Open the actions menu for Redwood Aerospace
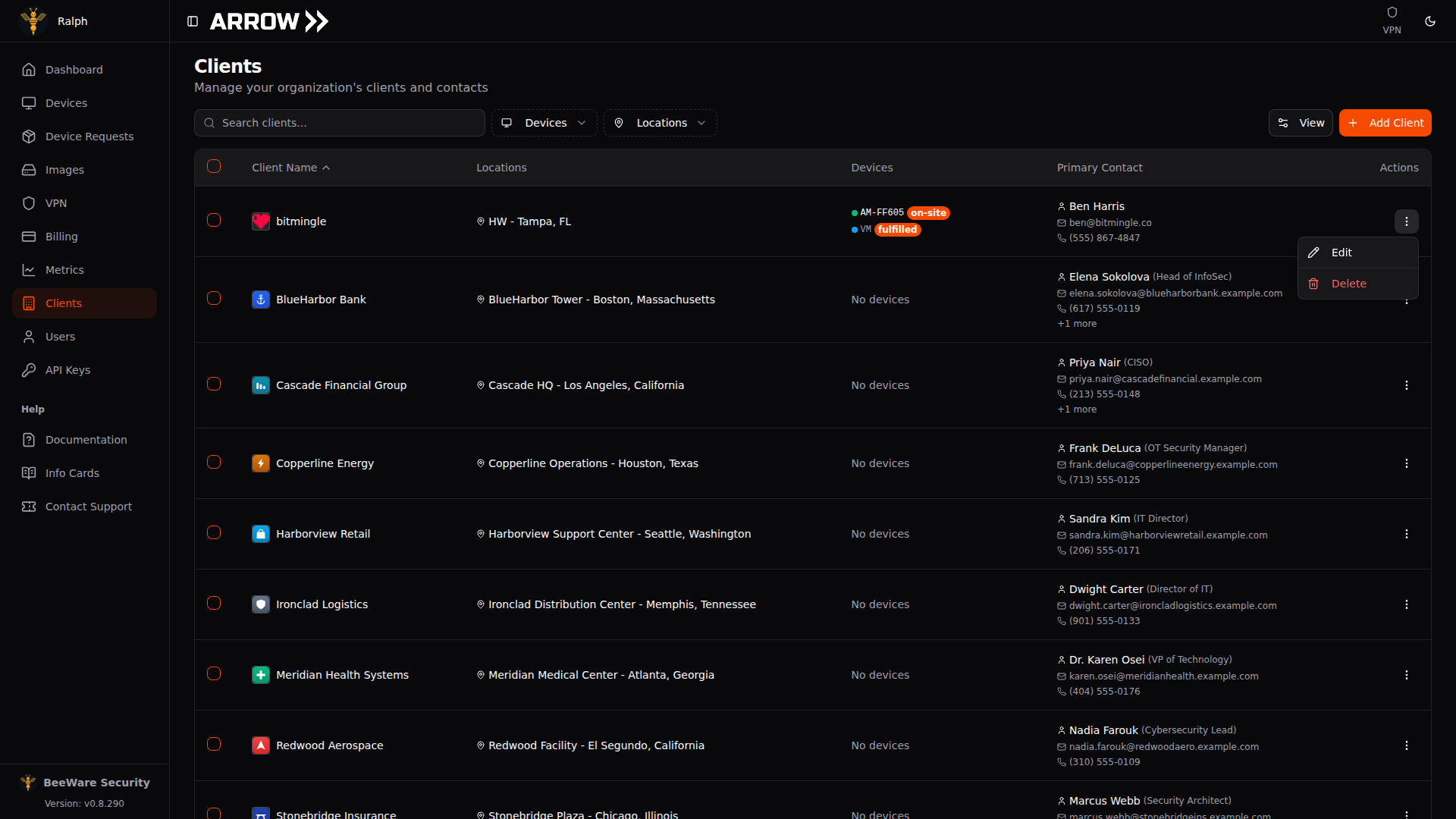1456x819 pixels. click(1406, 745)
